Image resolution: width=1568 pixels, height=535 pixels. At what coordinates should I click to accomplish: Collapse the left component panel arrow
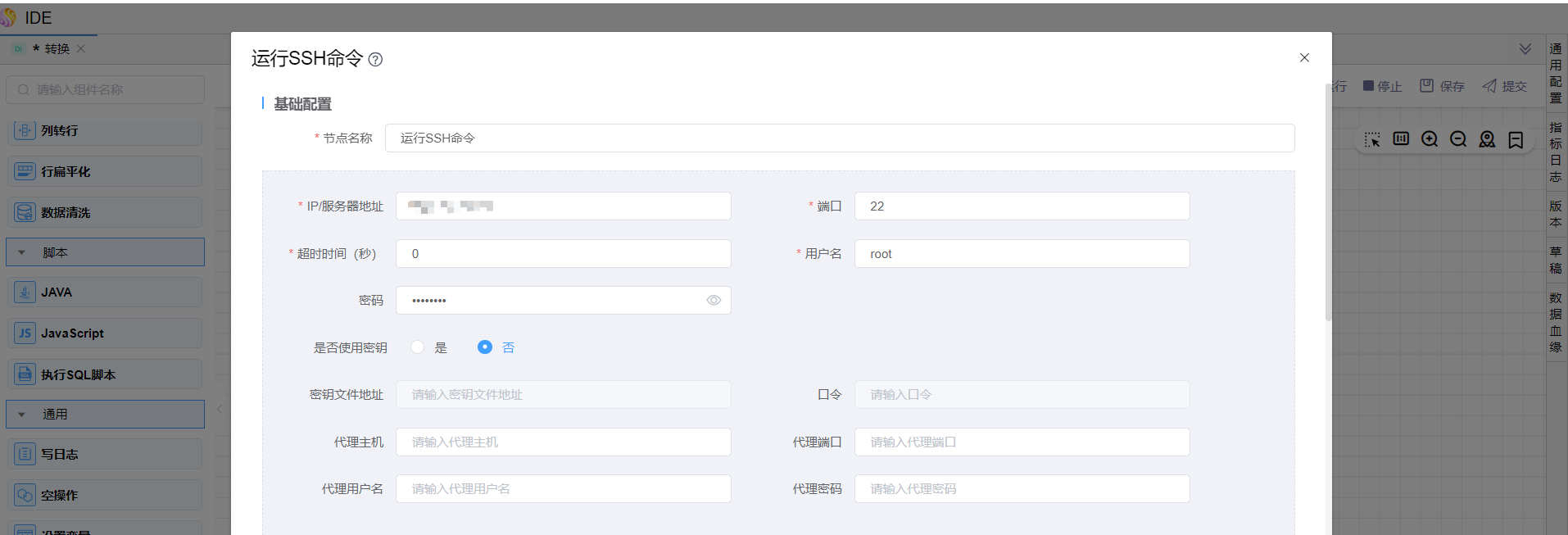pos(220,409)
